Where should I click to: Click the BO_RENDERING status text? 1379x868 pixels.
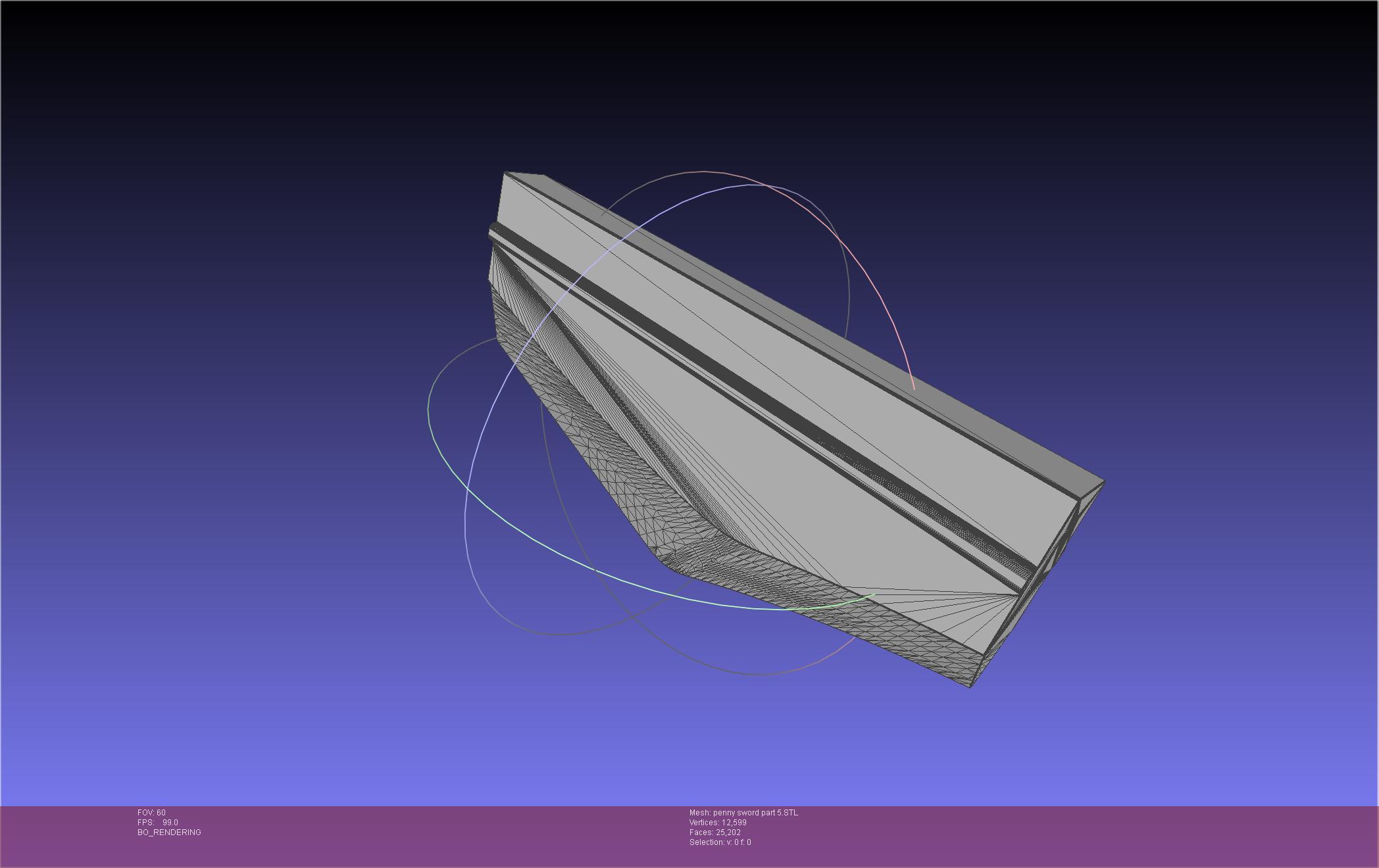[x=169, y=832]
